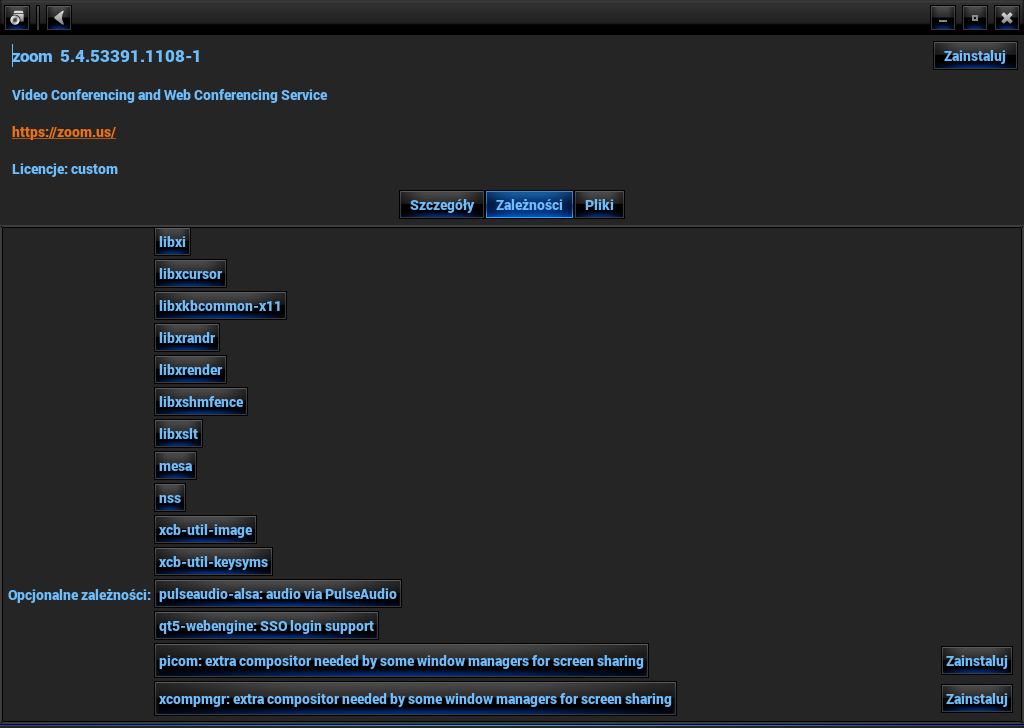Install the zoom package with Zainstaluj

tap(974, 56)
